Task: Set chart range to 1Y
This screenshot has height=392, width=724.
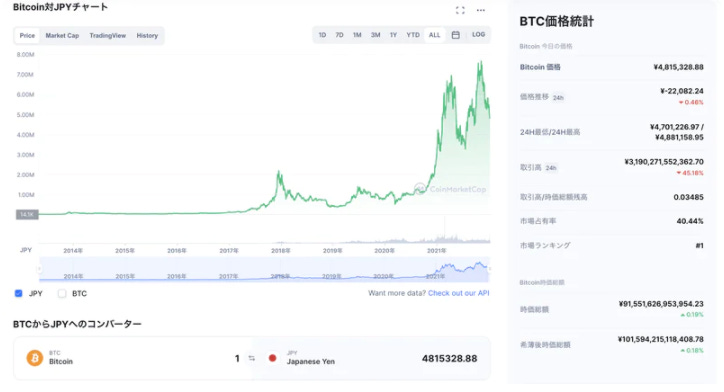Action: pos(393,35)
